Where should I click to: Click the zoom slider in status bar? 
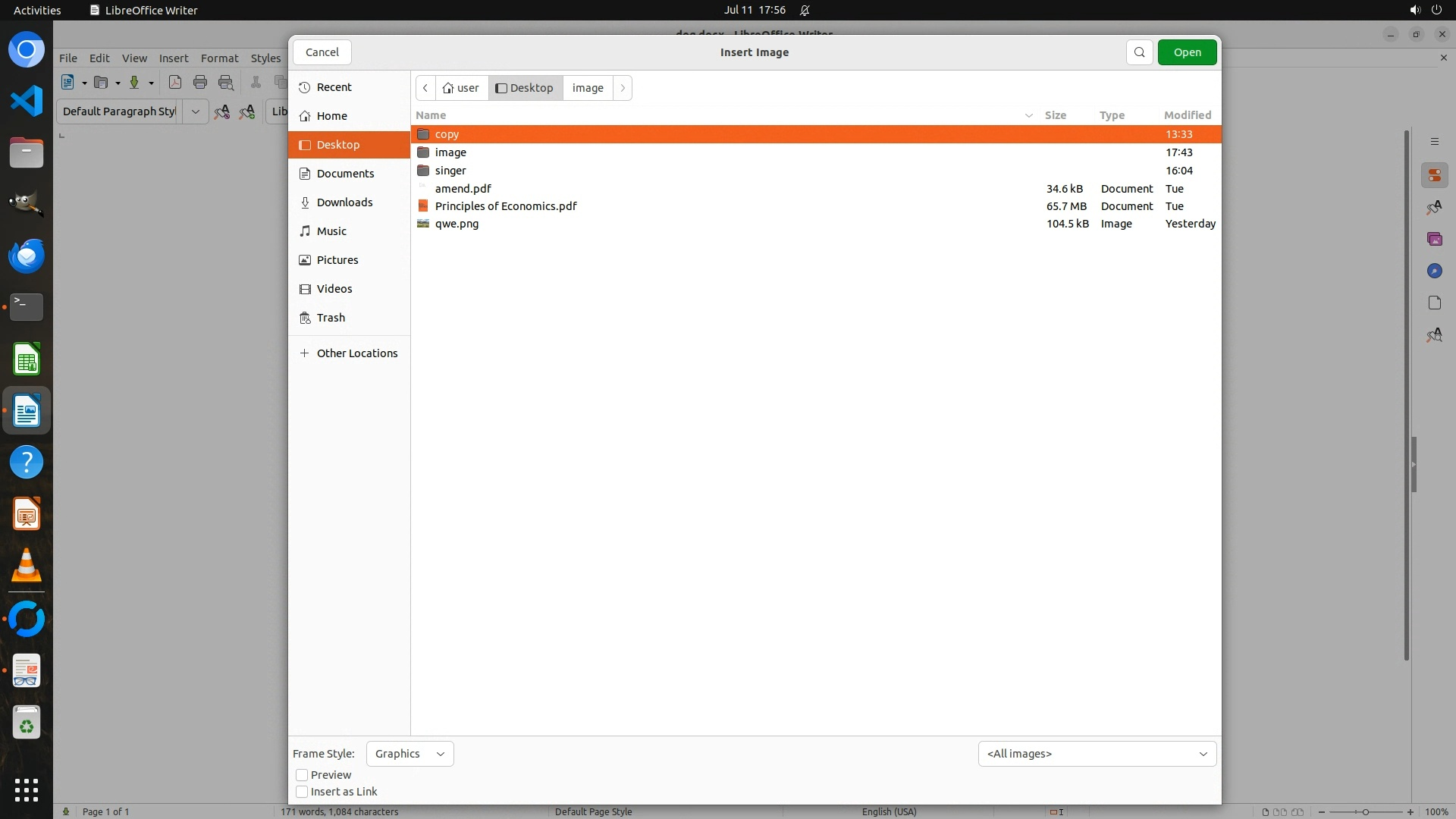coord(1365,811)
